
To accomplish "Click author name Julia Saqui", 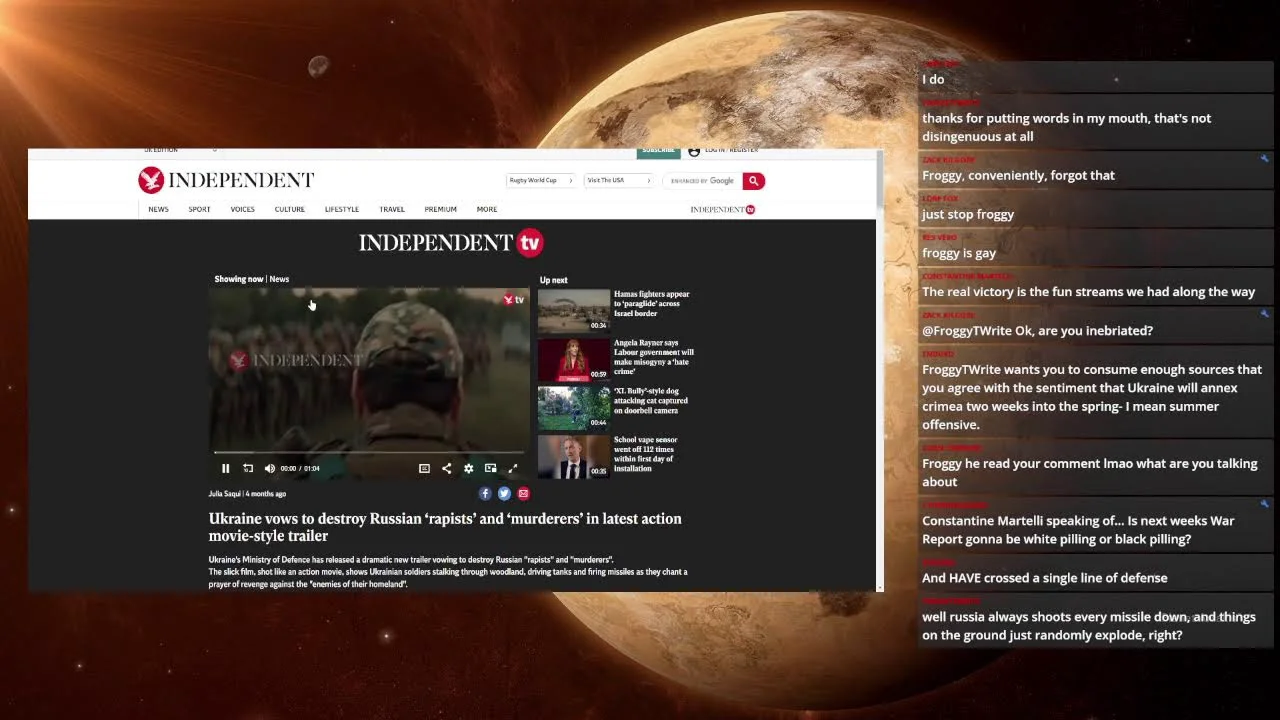I will tap(224, 494).
